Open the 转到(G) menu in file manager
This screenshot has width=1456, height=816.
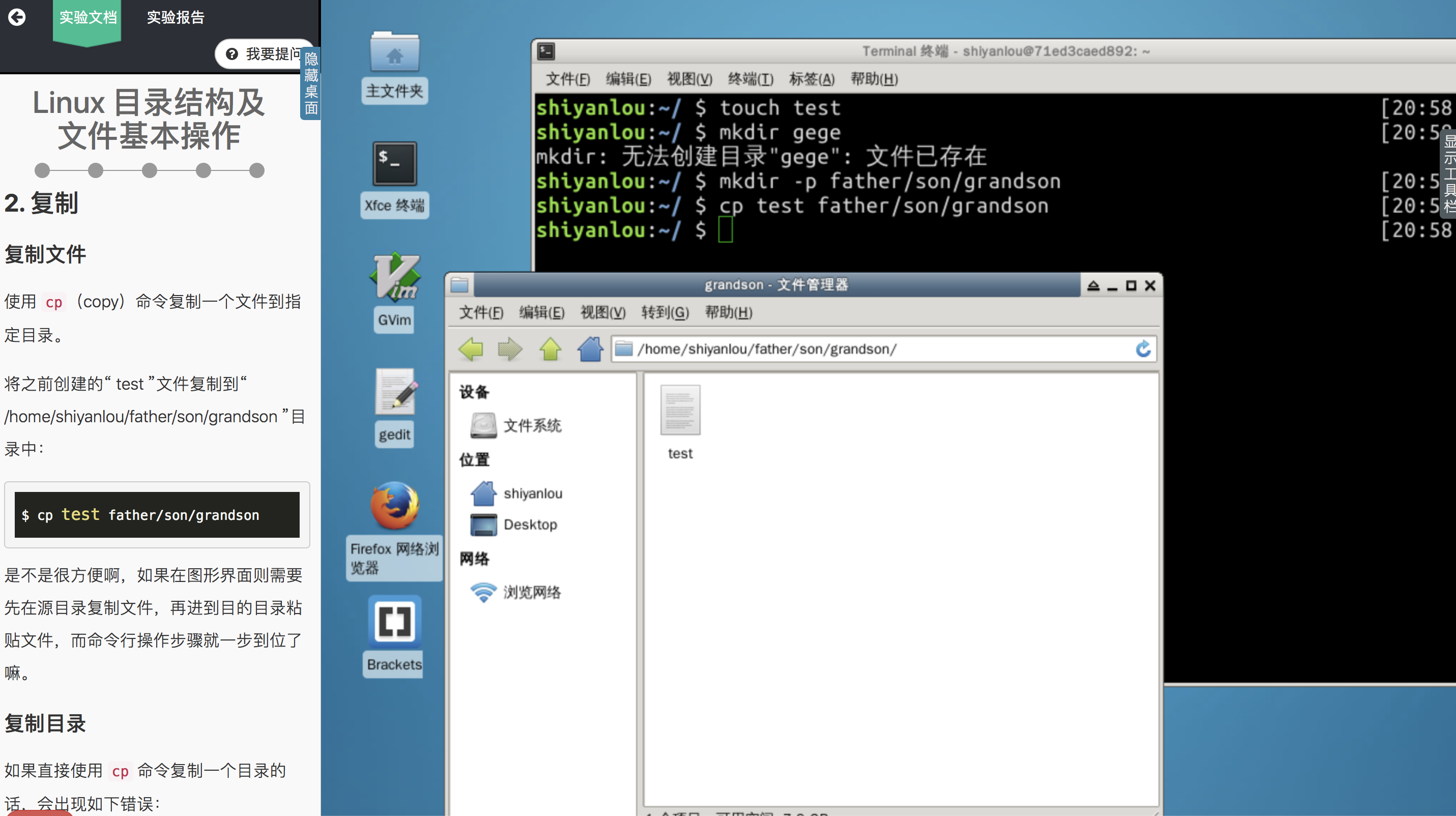click(665, 312)
